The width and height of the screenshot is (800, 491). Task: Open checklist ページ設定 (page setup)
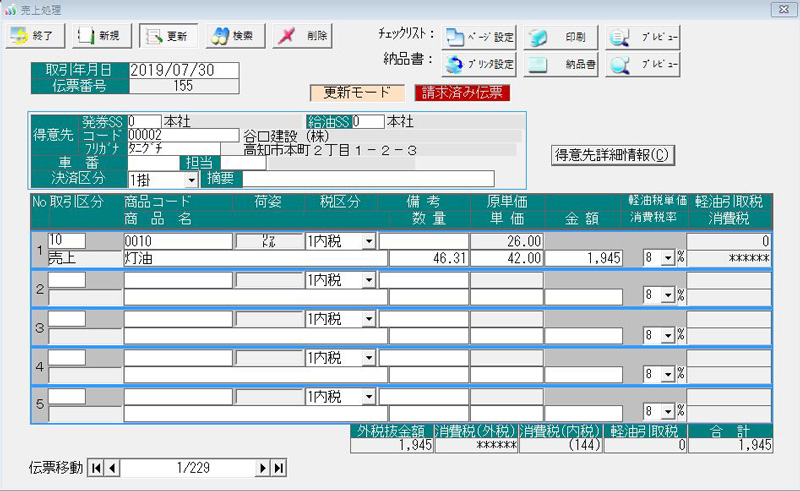coord(480,38)
